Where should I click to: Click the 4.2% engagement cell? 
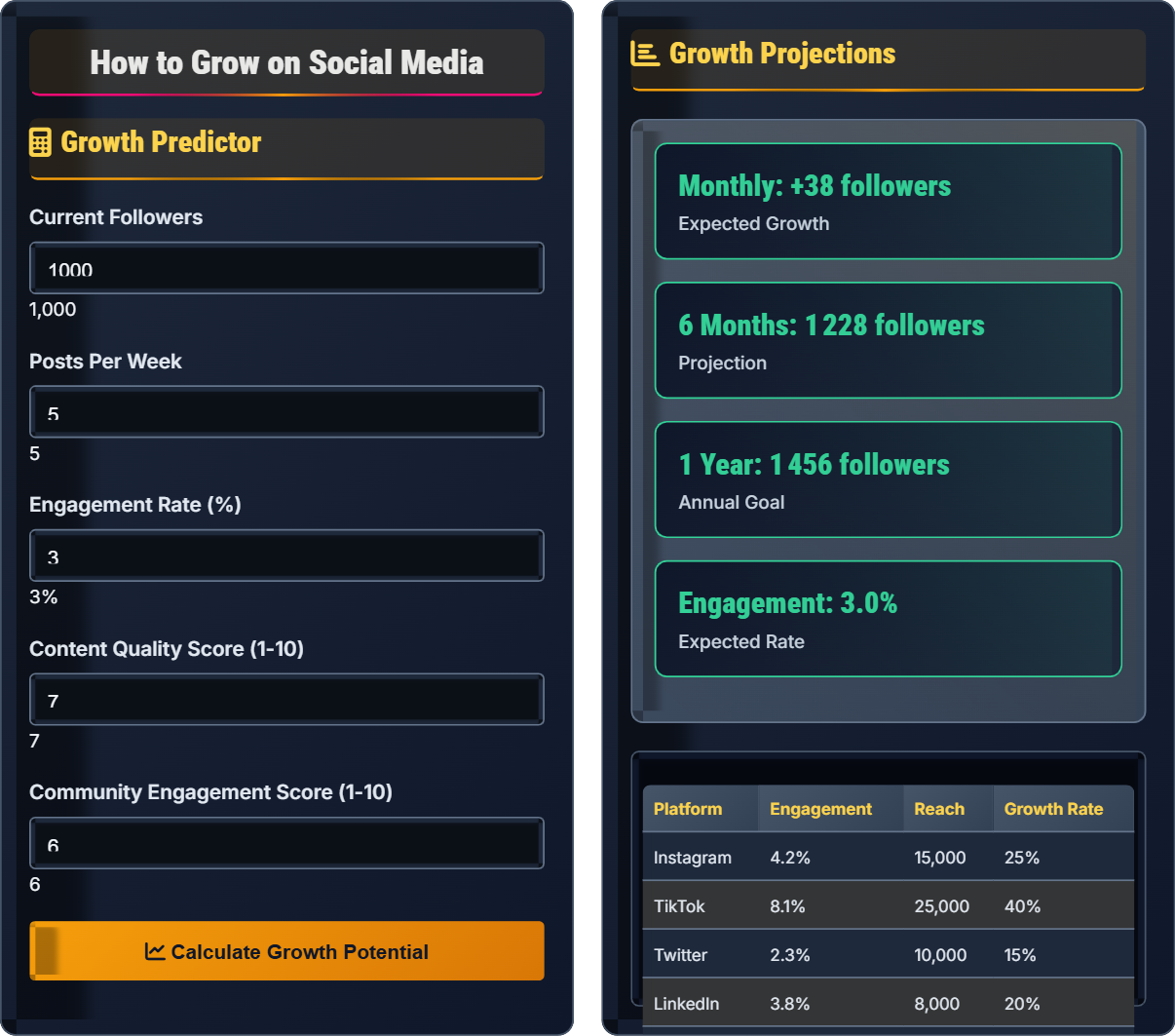(x=790, y=858)
